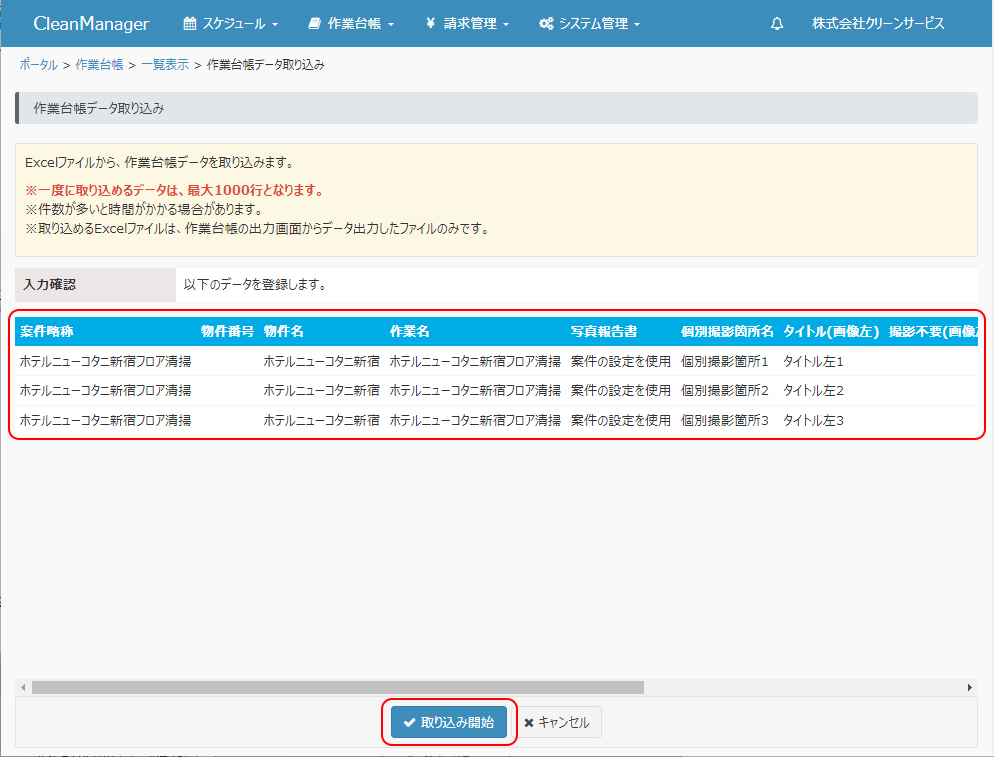Click the horizontal scrollbar thumb

(337, 688)
